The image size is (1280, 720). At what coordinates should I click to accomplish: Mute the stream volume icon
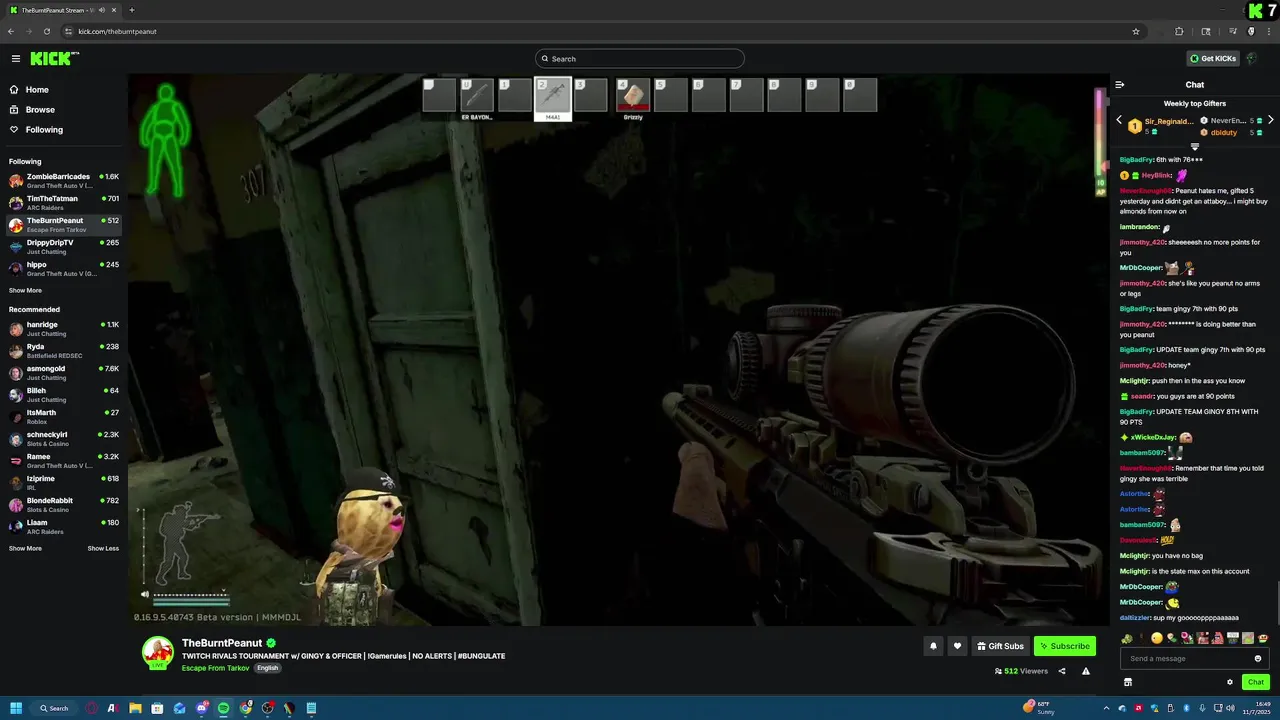145,594
